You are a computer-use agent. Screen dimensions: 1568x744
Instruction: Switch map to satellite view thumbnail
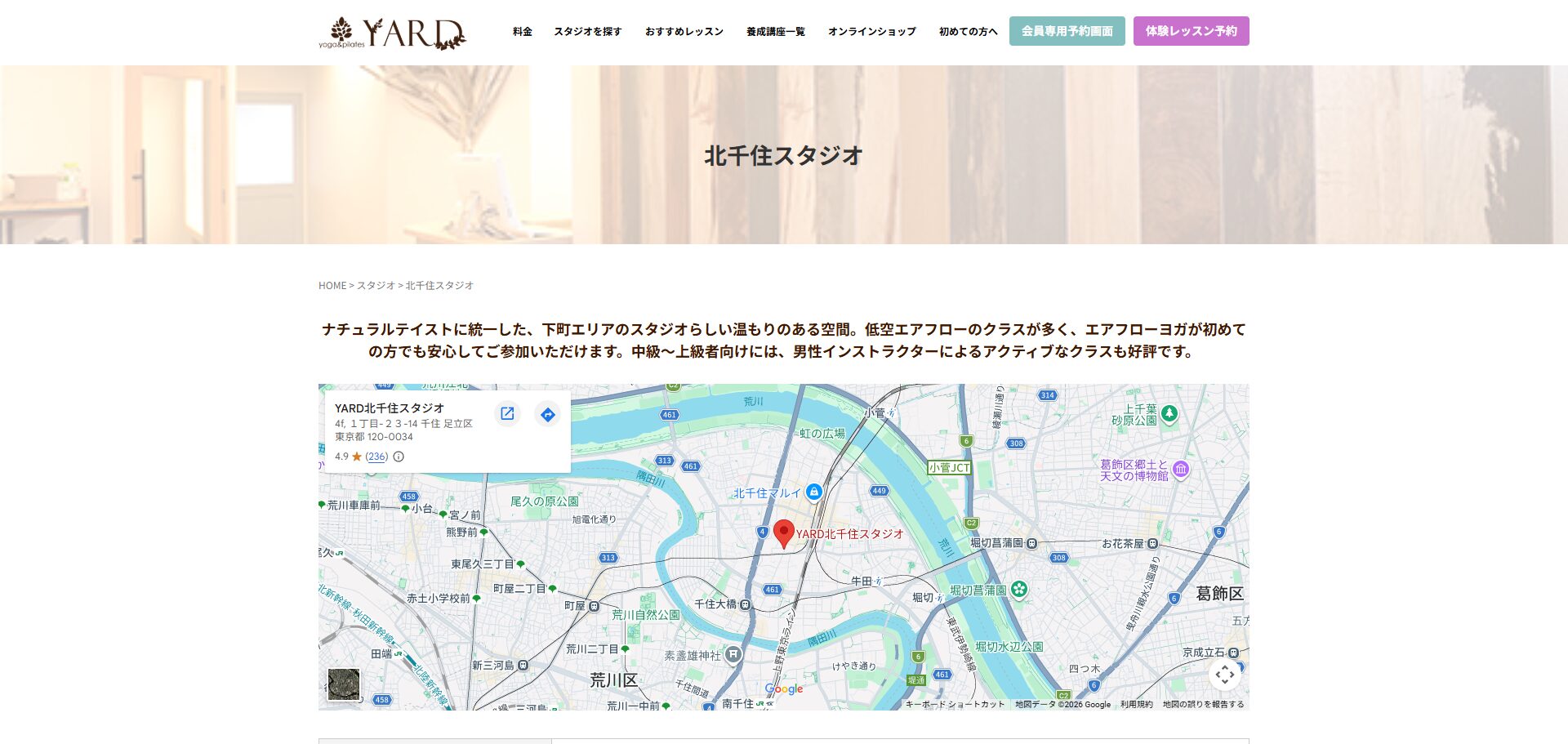pyautogui.click(x=344, y=684)
